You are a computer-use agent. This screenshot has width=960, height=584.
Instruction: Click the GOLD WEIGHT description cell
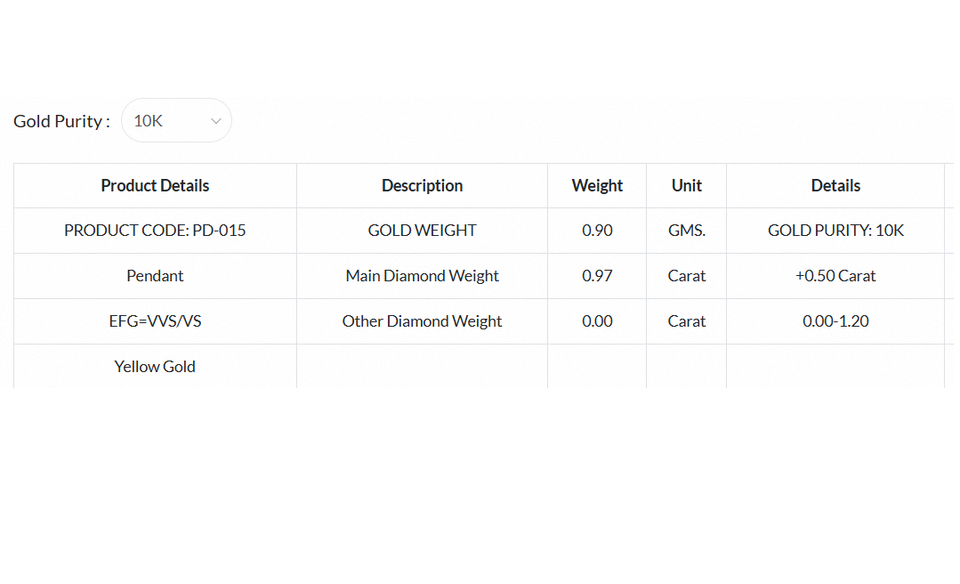tap(422, 230)
